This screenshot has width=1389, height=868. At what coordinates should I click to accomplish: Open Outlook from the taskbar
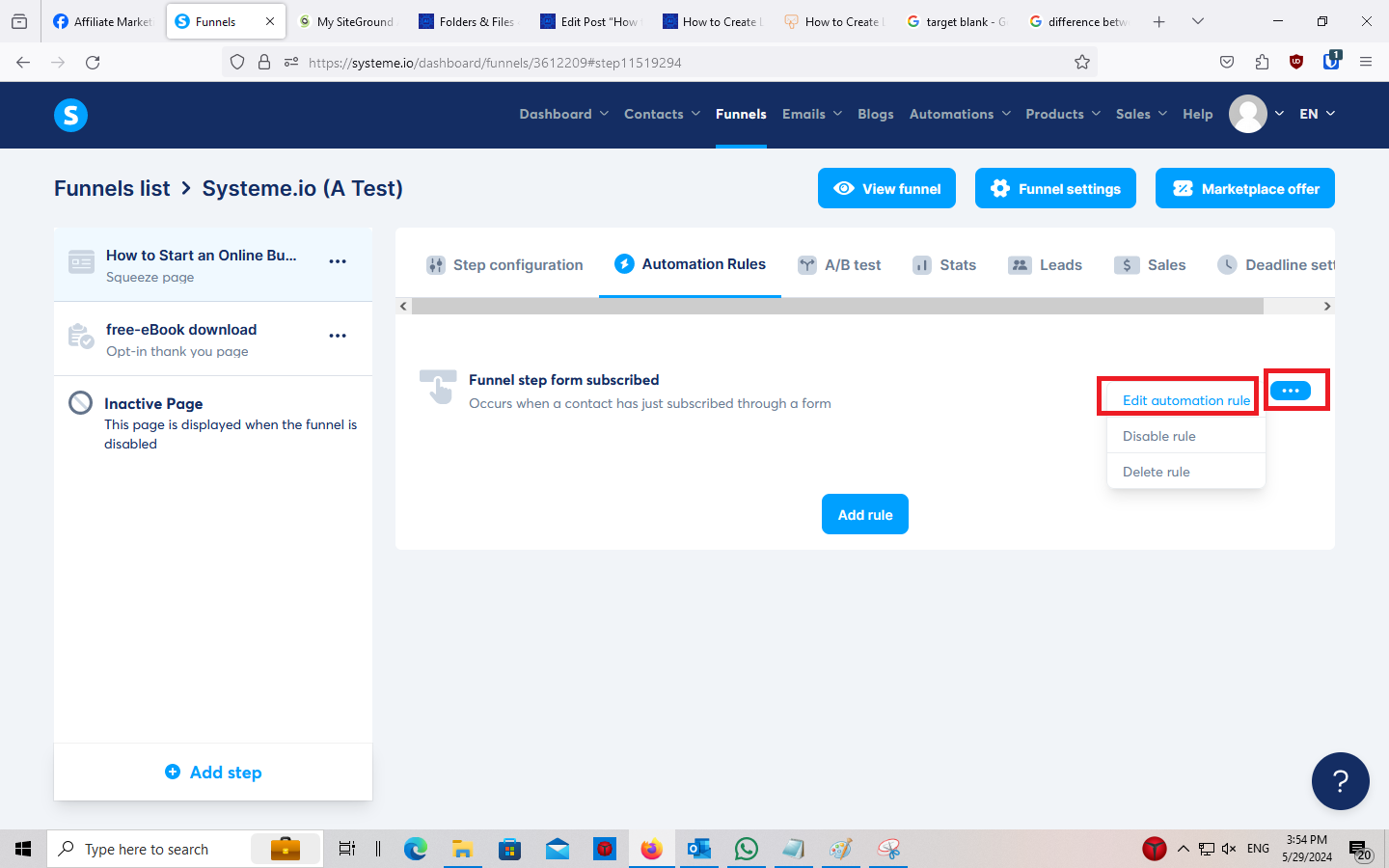click(x=699, y=849)
